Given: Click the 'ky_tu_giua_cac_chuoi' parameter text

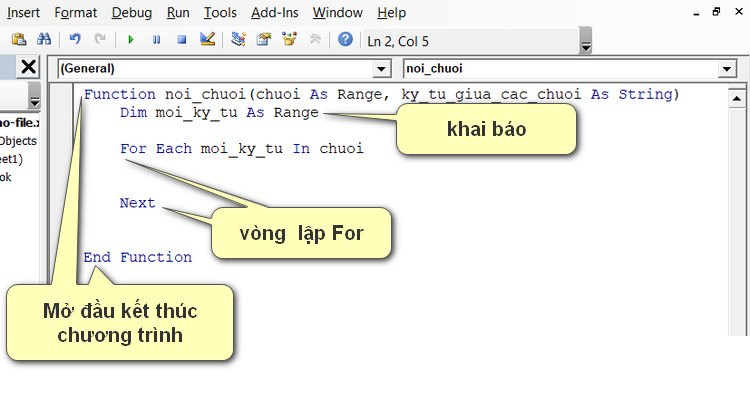Looking at the screenshot, I should [x=491, y=94].
